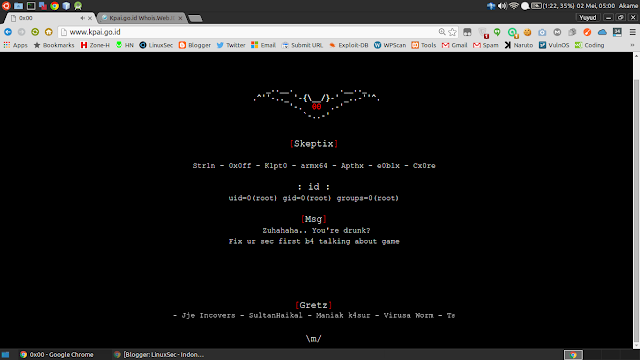The width and height of the screenshot is (640, 360).
Task: Open the Hangouts speech-bubble extension
Action: click(x=497, y=32)
